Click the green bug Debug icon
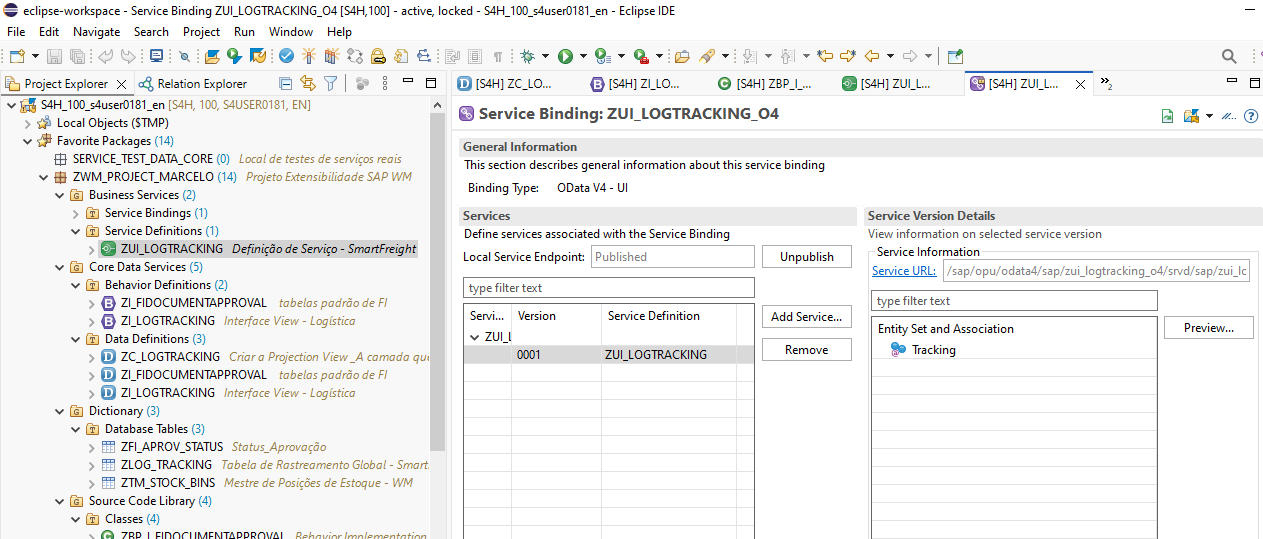The width and height of the screenshot is (1263, 539). [x=527, y=57]
